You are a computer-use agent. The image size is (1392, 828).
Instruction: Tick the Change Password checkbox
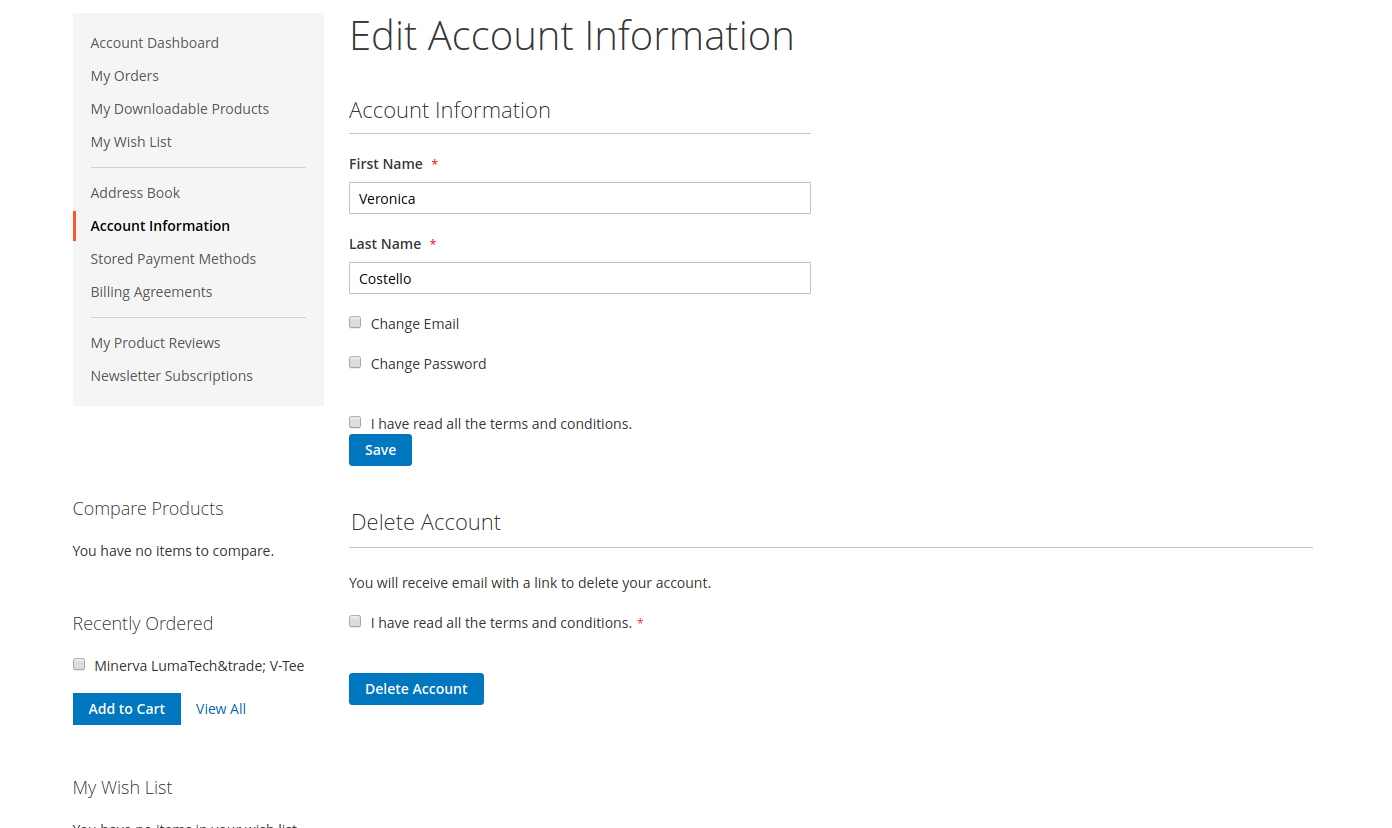pyautogui.click(x=355, y=363)
